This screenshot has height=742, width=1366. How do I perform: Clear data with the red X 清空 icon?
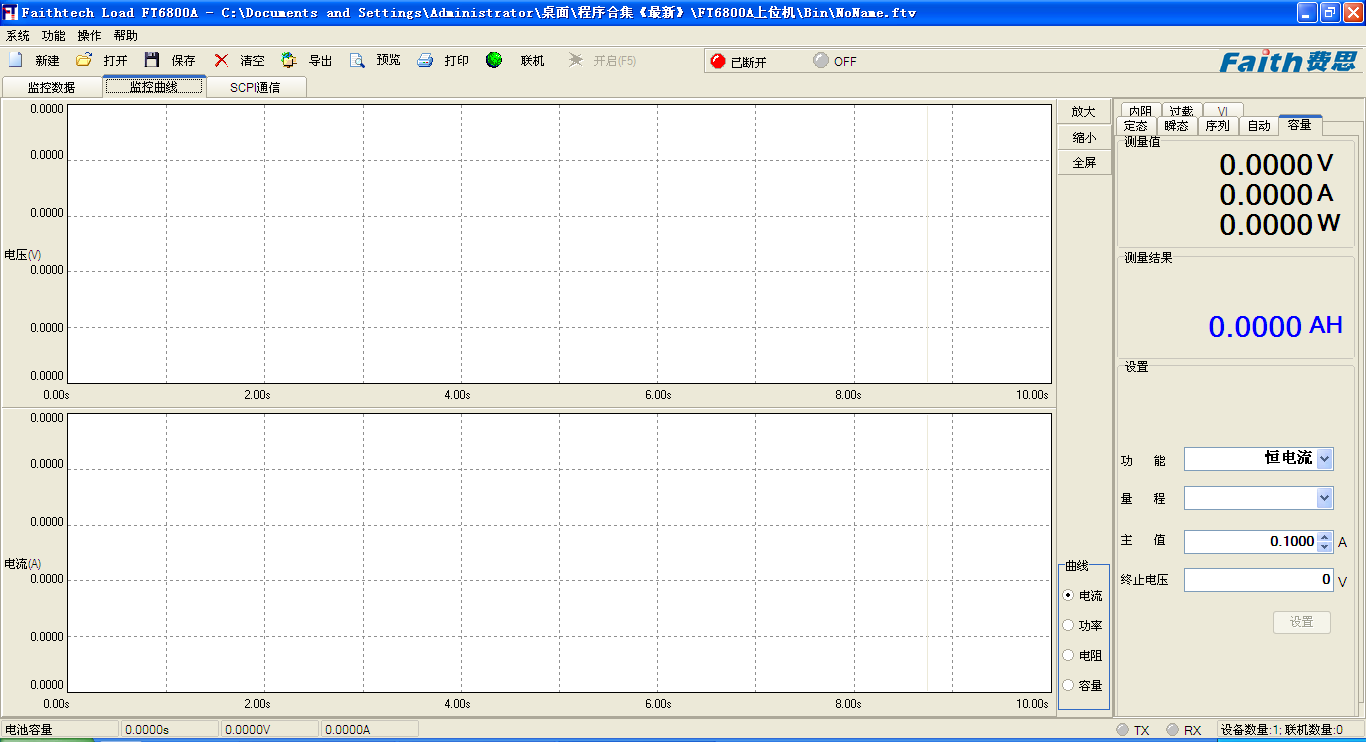tap(221, 60)
